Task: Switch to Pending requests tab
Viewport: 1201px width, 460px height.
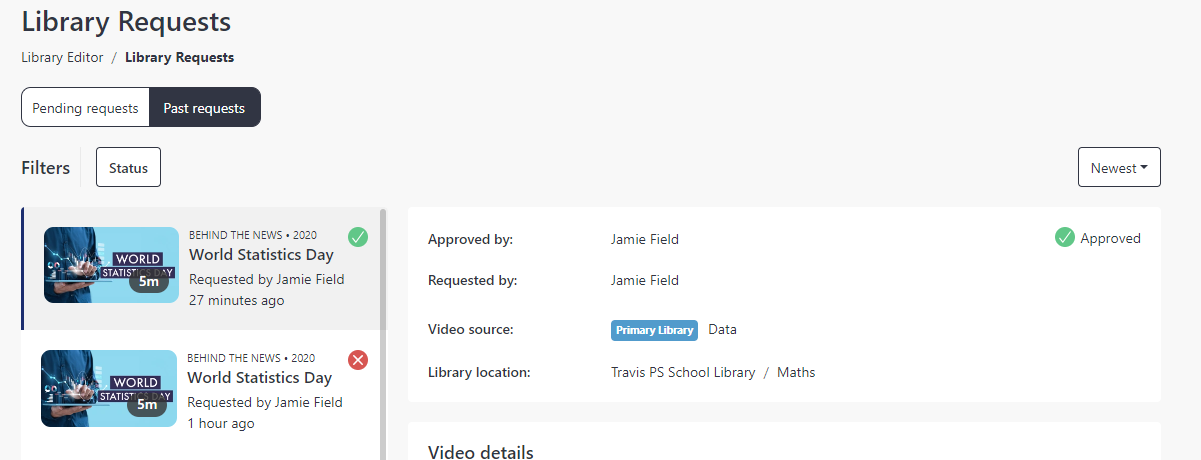Action: click(x=85, y=108)
